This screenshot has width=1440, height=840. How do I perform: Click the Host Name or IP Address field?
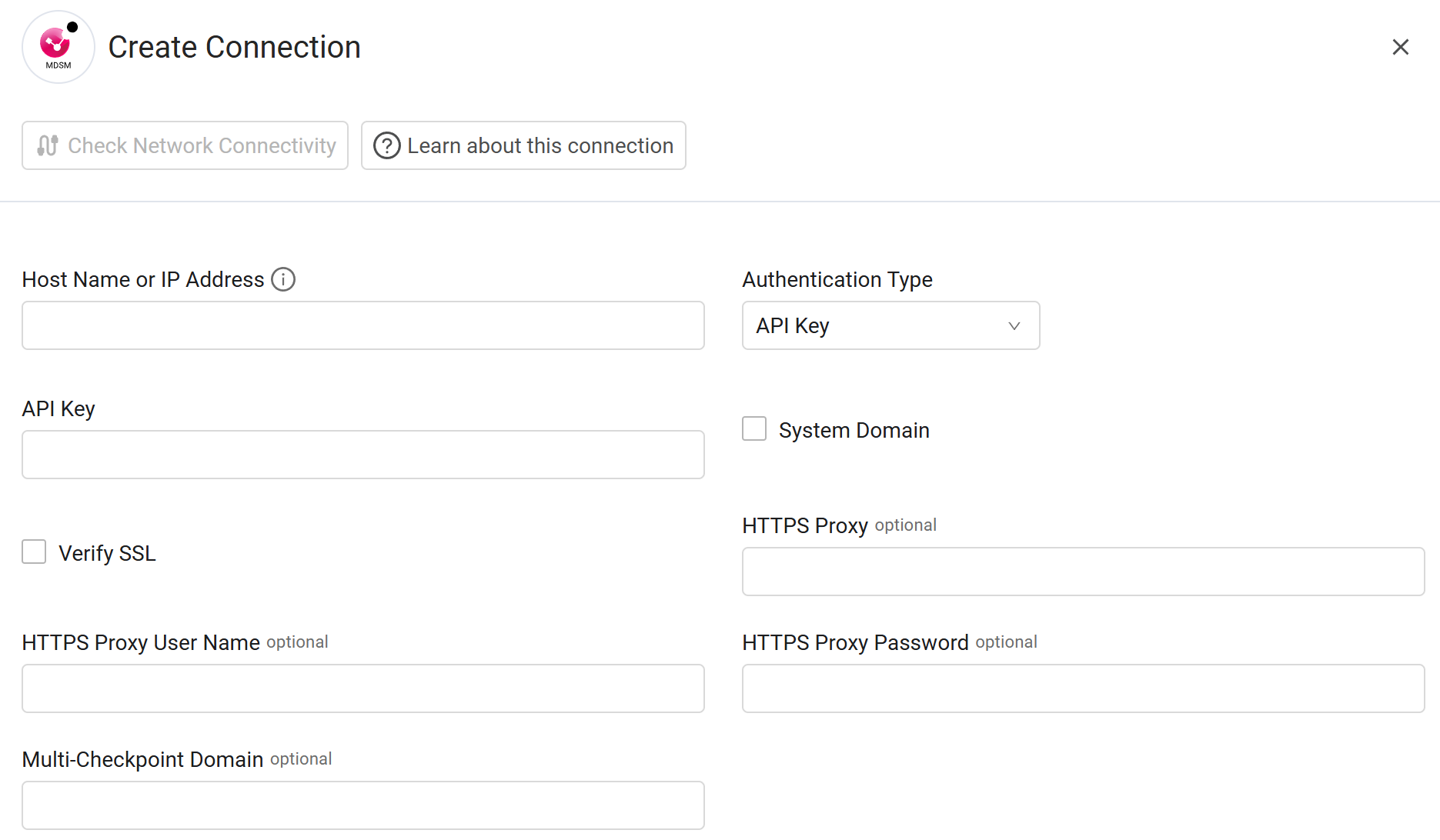pos(363,325)
